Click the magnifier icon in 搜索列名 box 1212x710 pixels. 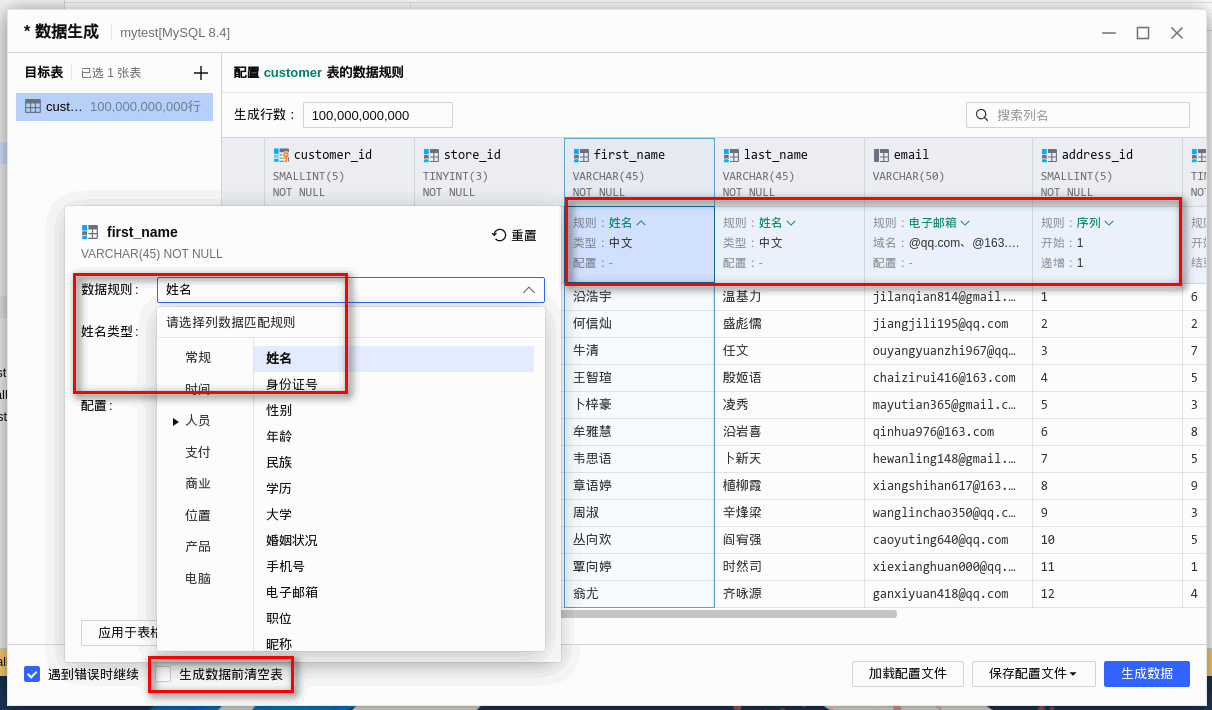pos(981,114)
